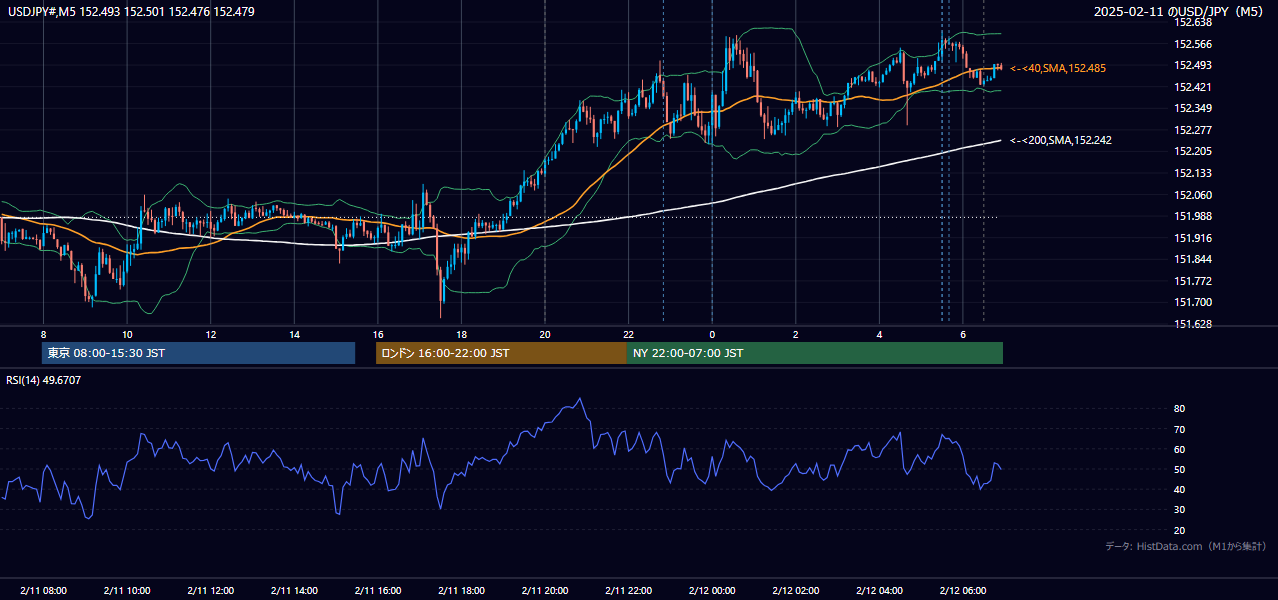Select the chart title 2025-02-11 のUSD/JPY (M5)
This screenshot has width=1278, height=600.
[1180, 11]
